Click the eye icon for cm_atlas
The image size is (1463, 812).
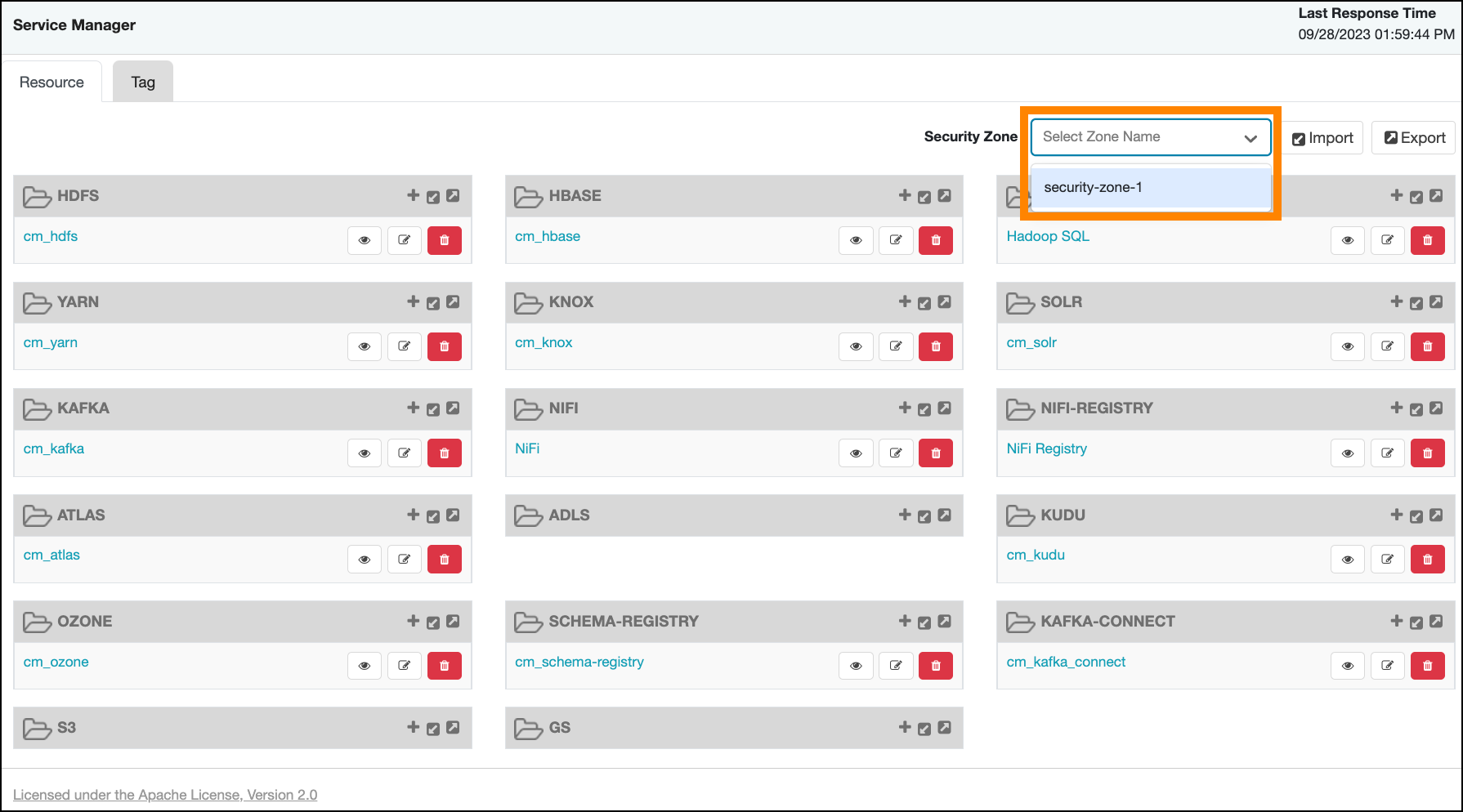coord(365,560)
